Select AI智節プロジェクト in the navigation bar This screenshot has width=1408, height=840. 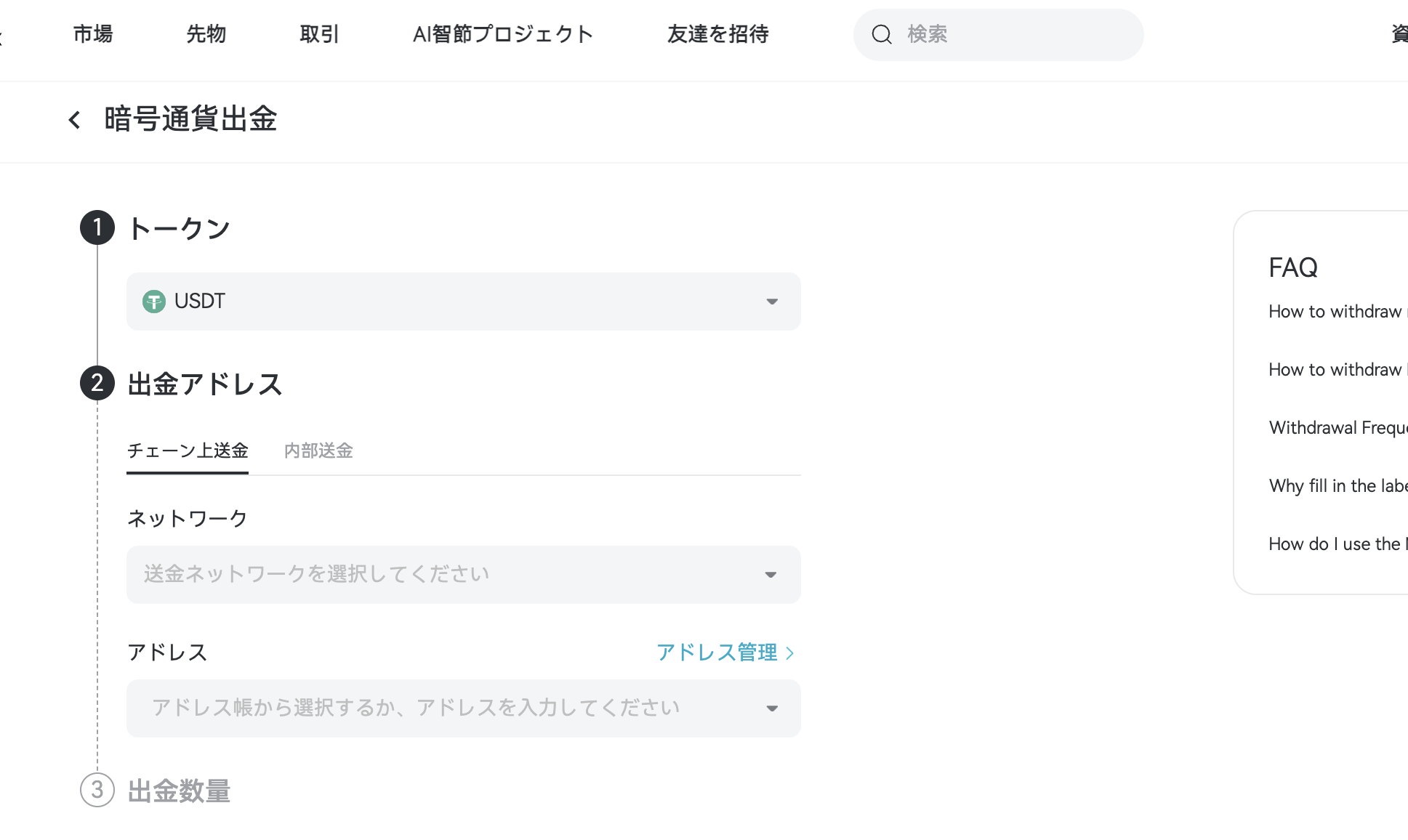click(x=503, y=34)
